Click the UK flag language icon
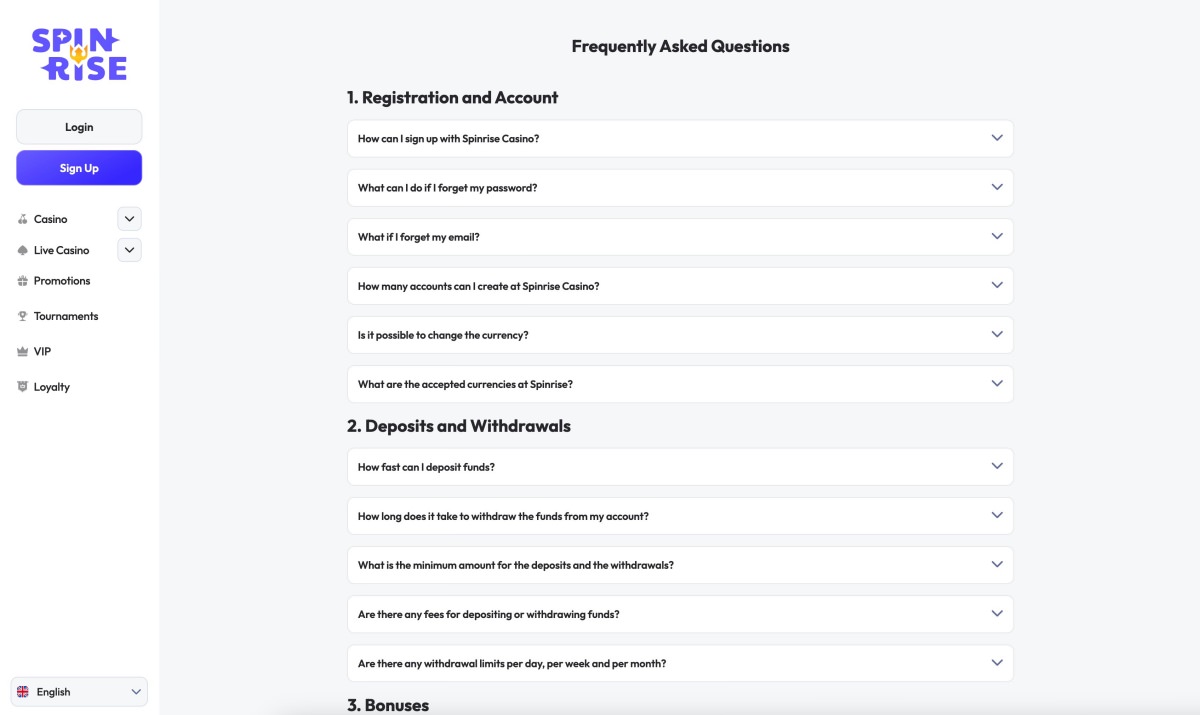This screenshot has height=715, width=1200. click(23, 692)
